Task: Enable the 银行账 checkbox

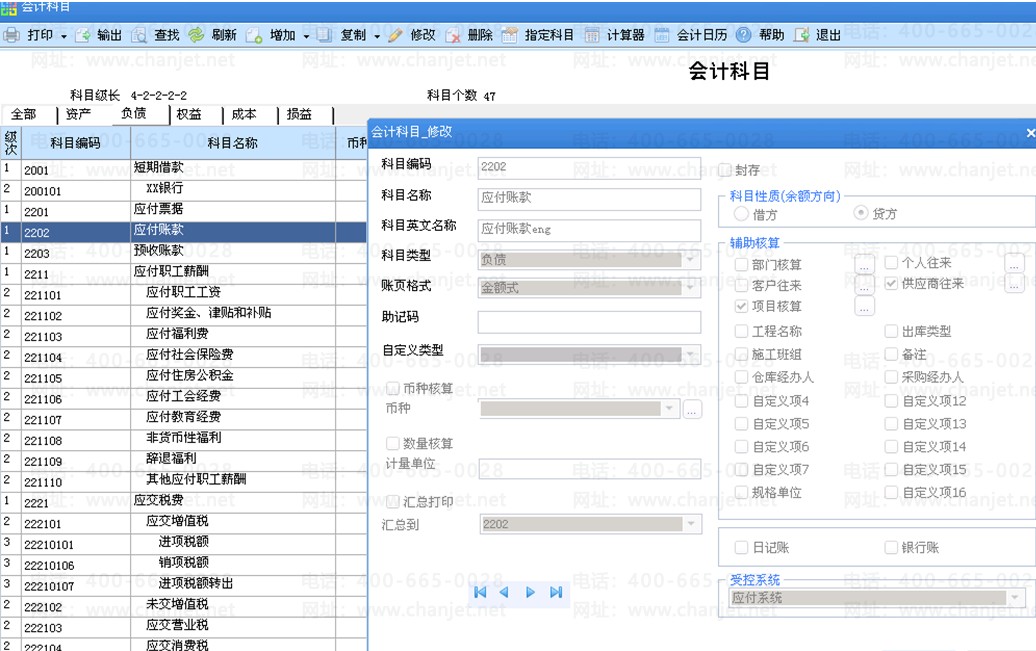Action: coord(891,547)
